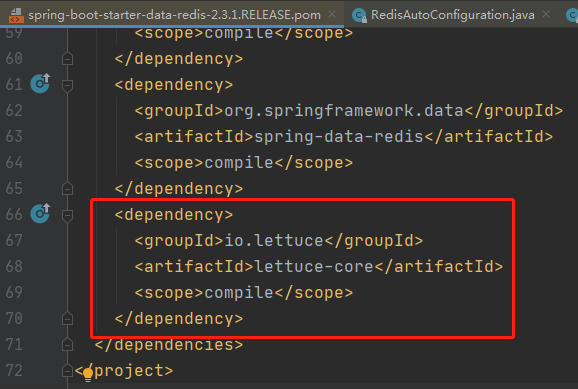Image resolution: width=578 pixels, height=389 pixels.
Task: Click the closing dependency tag on line 70
Action: tap(179, 319)
